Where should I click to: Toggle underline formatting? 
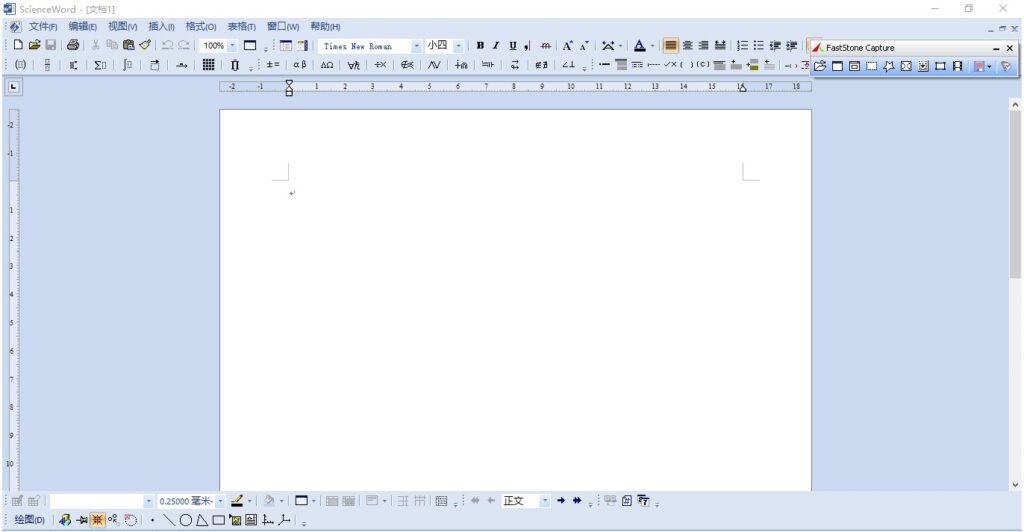[512, 46]
